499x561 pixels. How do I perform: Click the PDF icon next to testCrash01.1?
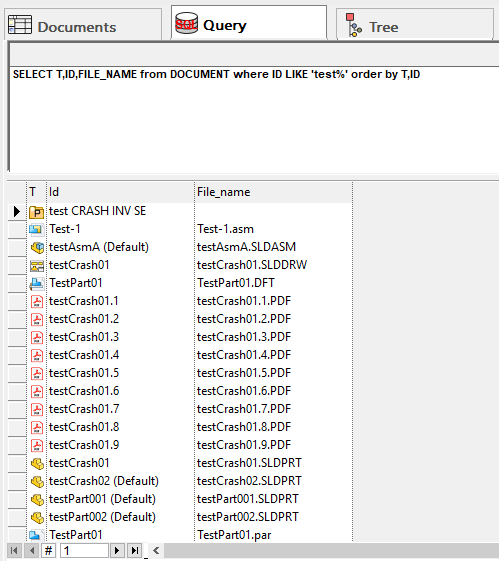37,302
